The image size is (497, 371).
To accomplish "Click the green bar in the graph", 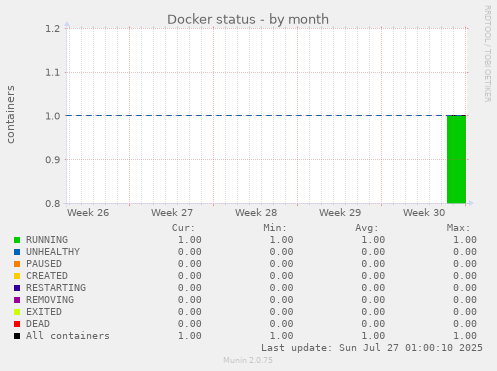I will 456,159.
